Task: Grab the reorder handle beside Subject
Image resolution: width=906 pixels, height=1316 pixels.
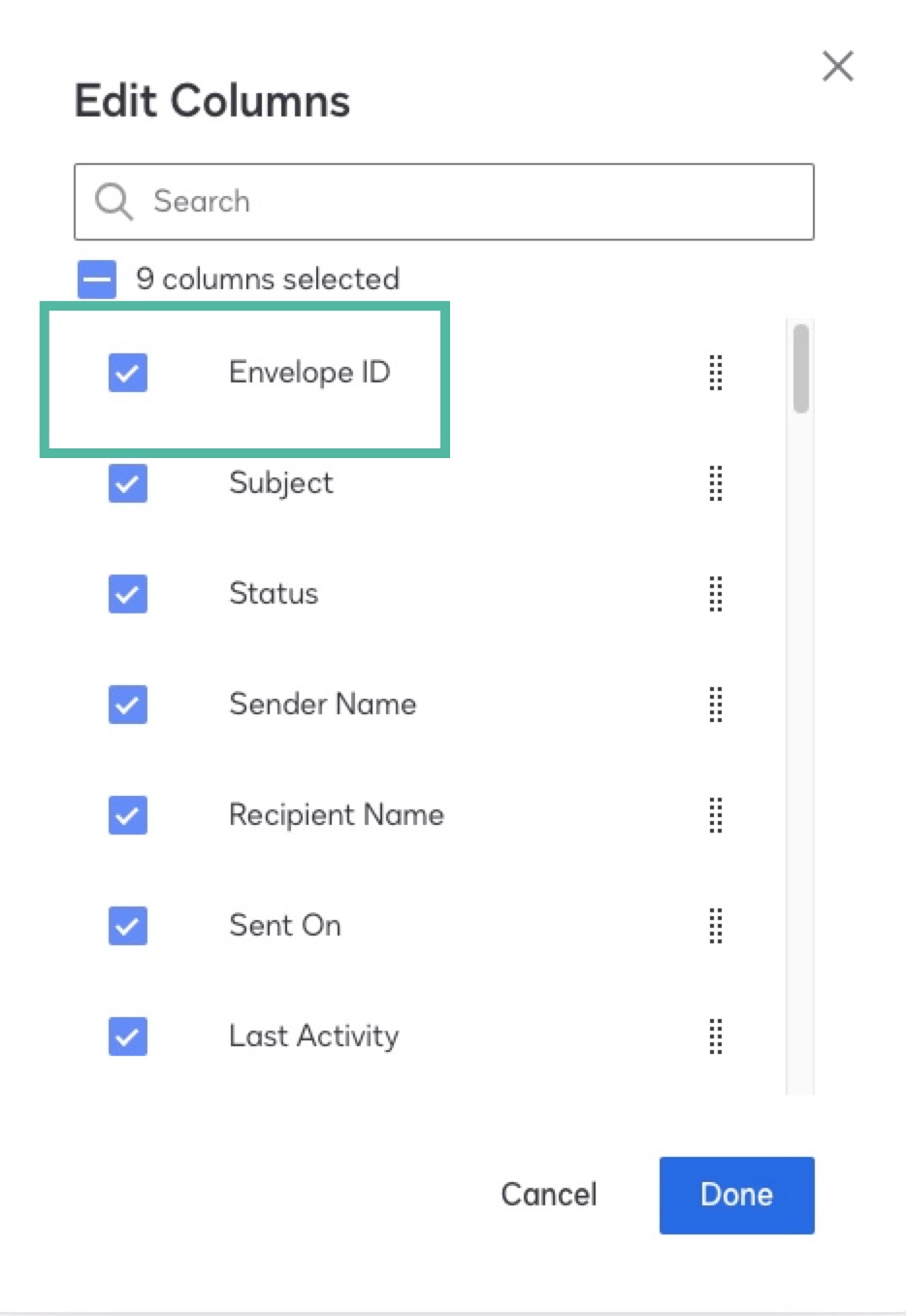Action: click(x=715, y=484)
